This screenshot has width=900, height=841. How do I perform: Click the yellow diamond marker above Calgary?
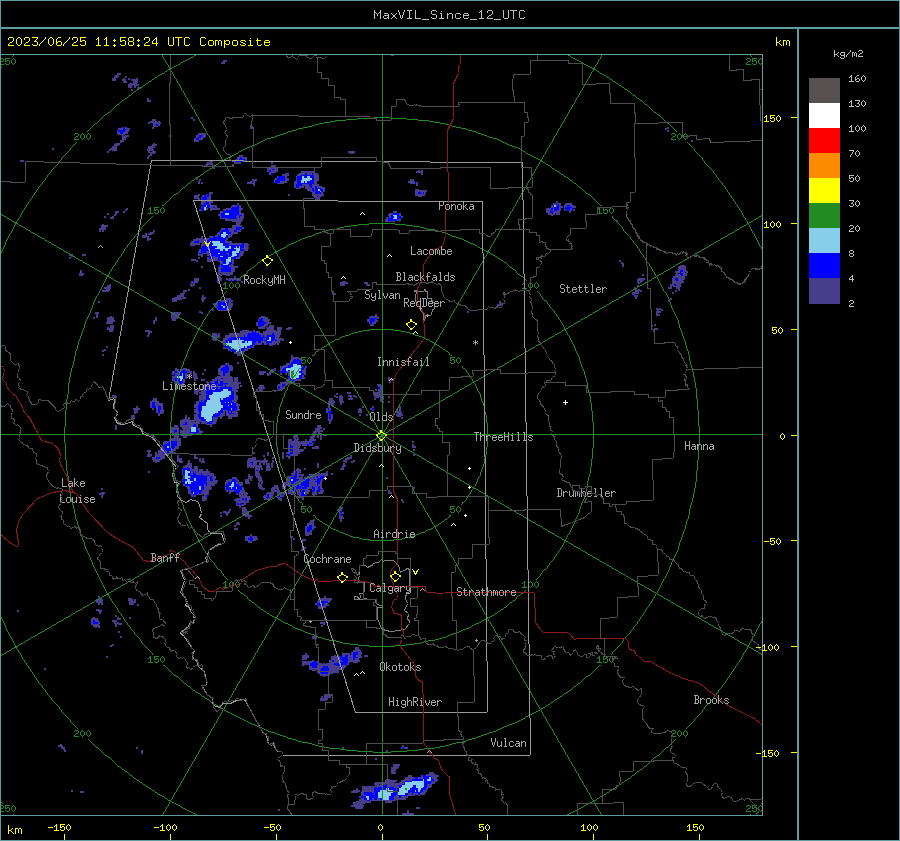(395, 576)
